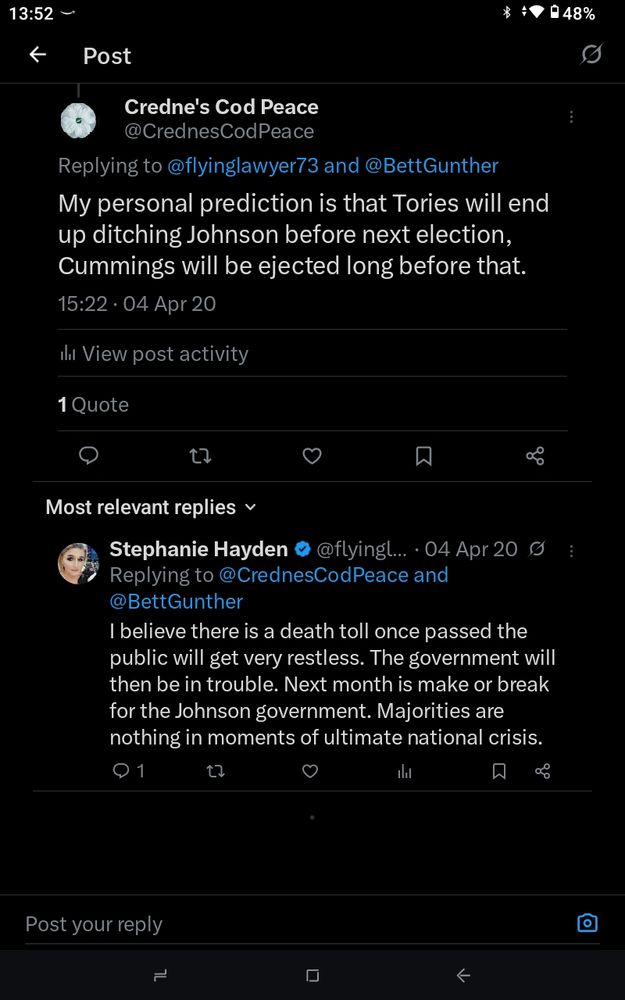Tap the back arrow in header
This screenshot has width=625, height=1000.
[x=38, y=55]
